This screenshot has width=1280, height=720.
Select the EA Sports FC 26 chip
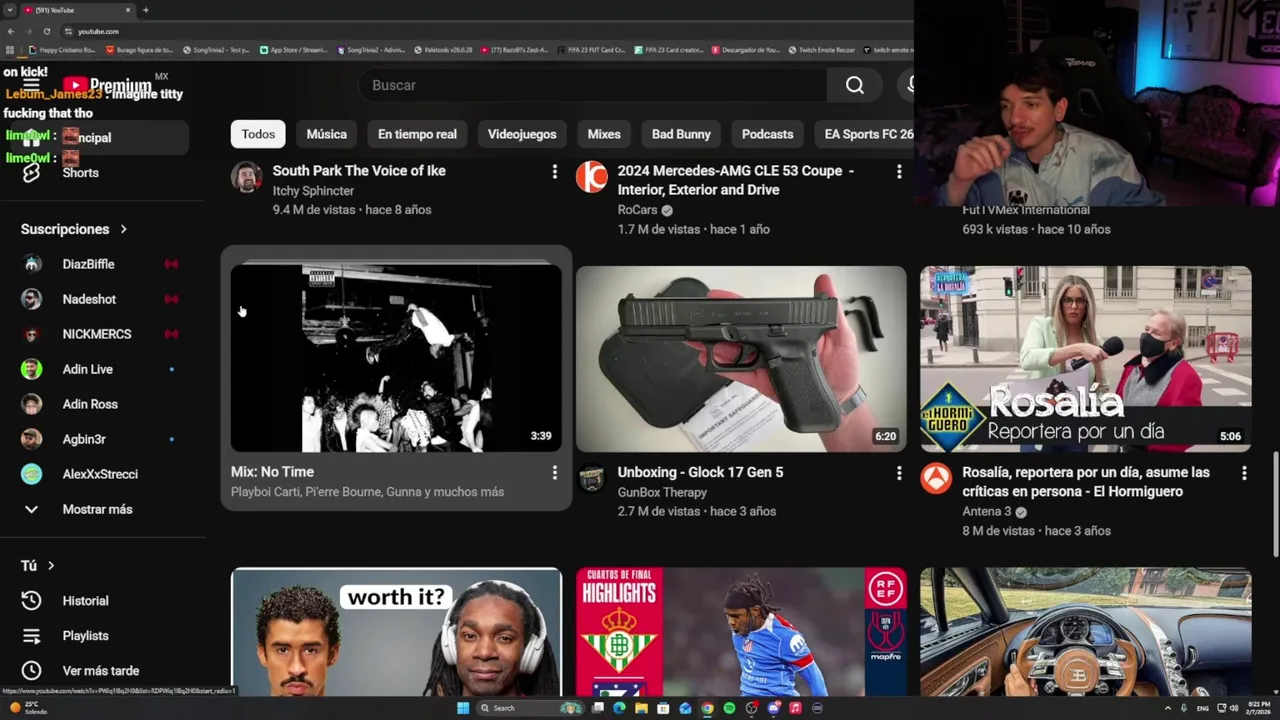[x=866, y=134]
